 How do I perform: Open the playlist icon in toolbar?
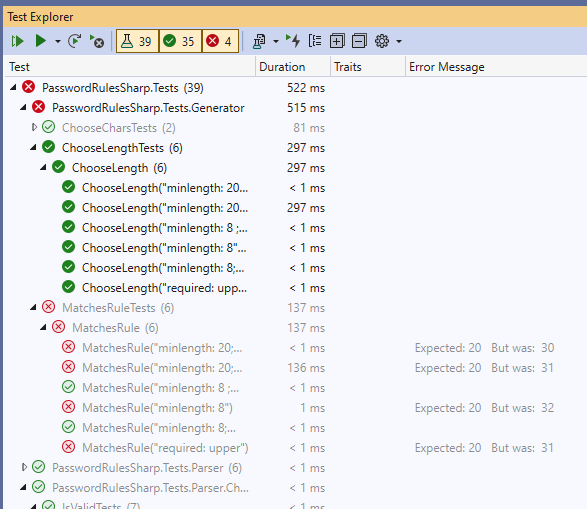pos(259,41)
